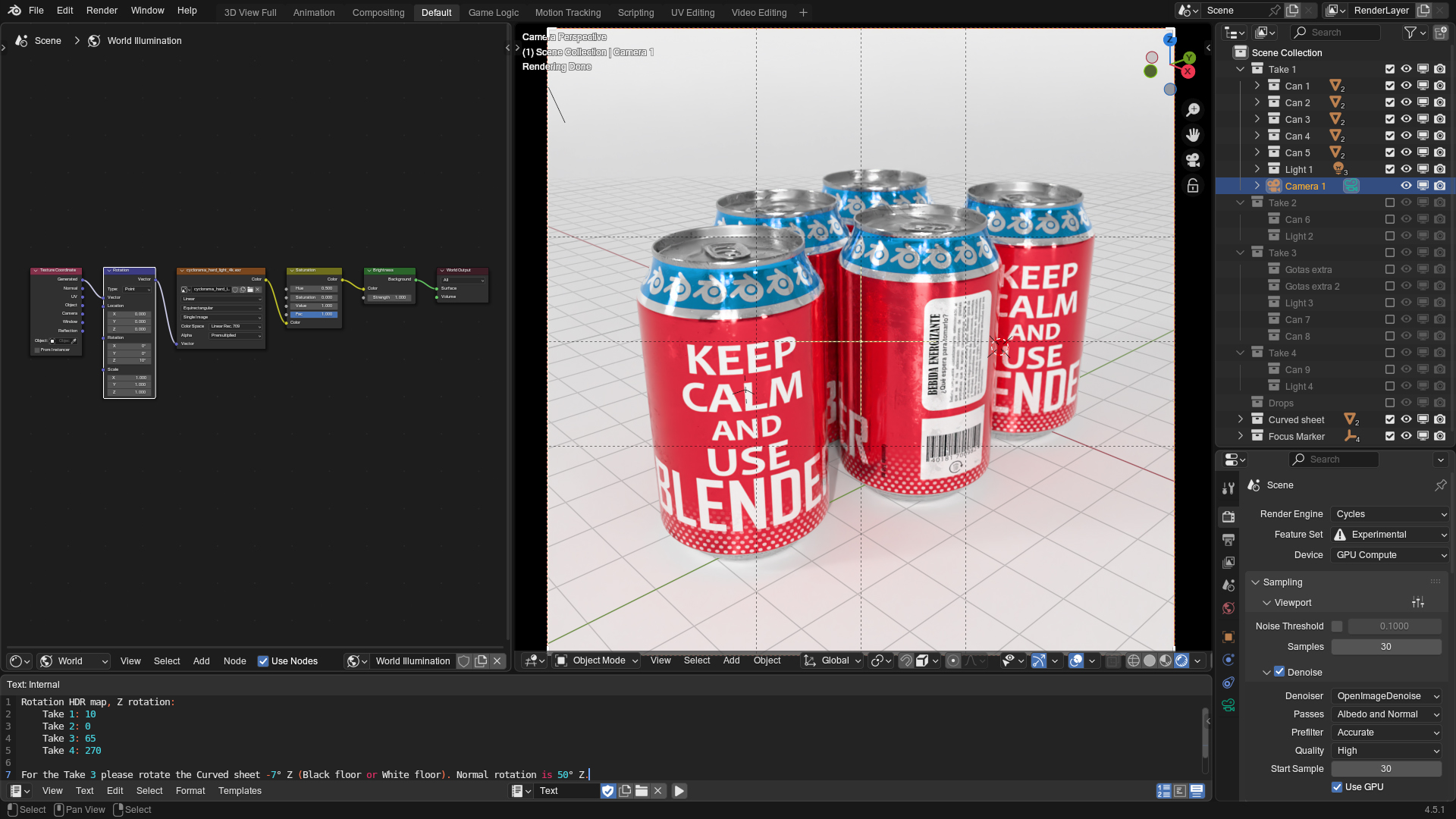Screen dimensions: 1456x819
Task: Open the View Layer properties tab
Action: [1228, 562]
